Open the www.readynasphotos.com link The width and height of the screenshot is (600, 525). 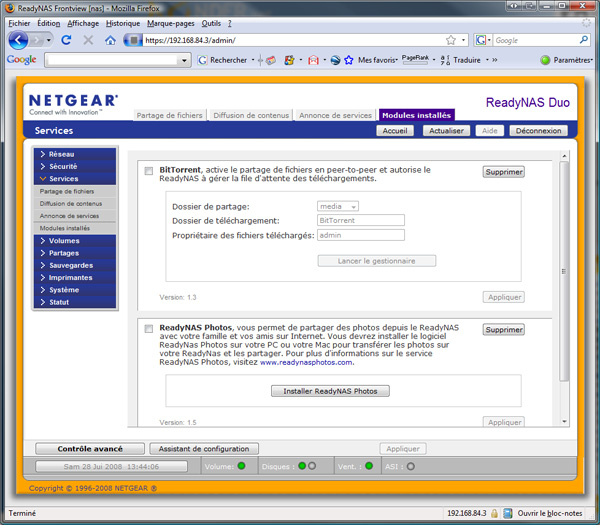306,362
